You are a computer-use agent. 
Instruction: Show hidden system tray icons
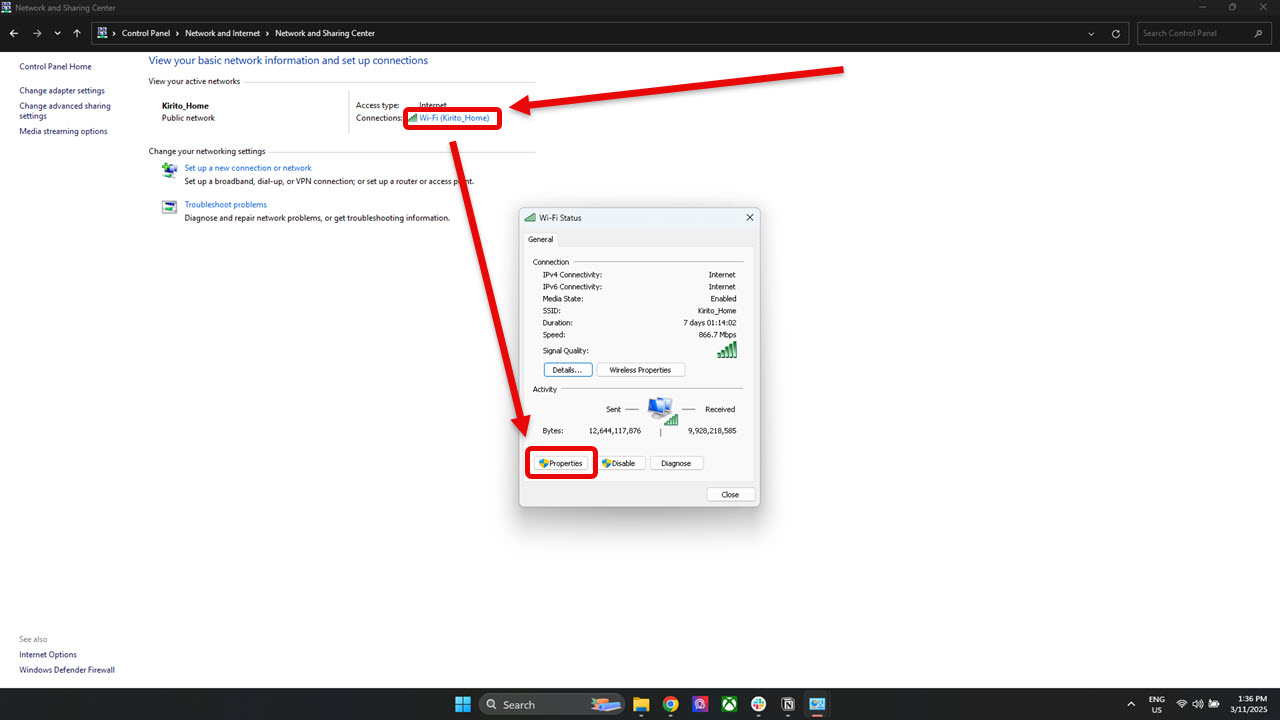pos(1131,704)
